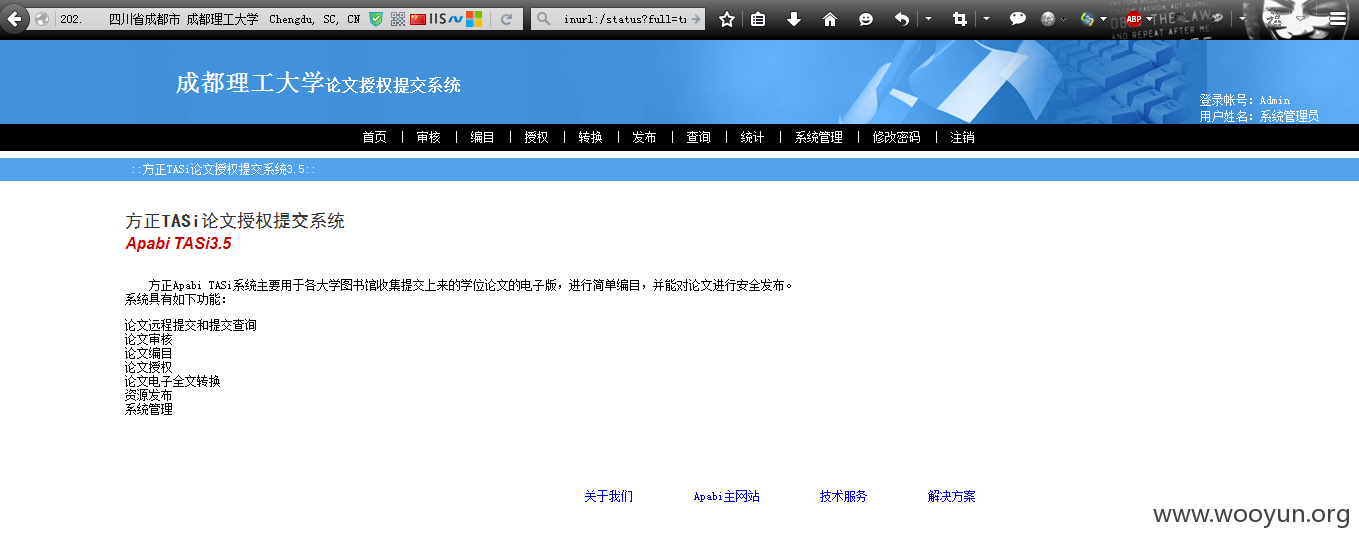This screenshot has height=543, width=1359.
Task: Click 注销 to log out
Action: (963, 137)
